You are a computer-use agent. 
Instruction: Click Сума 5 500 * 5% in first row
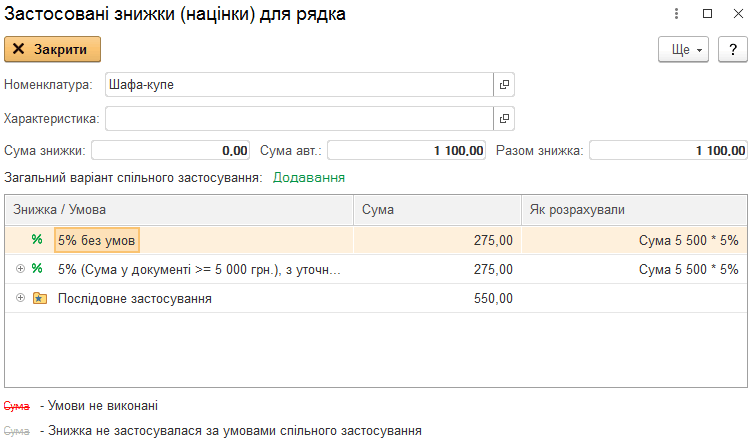(688, 240)
